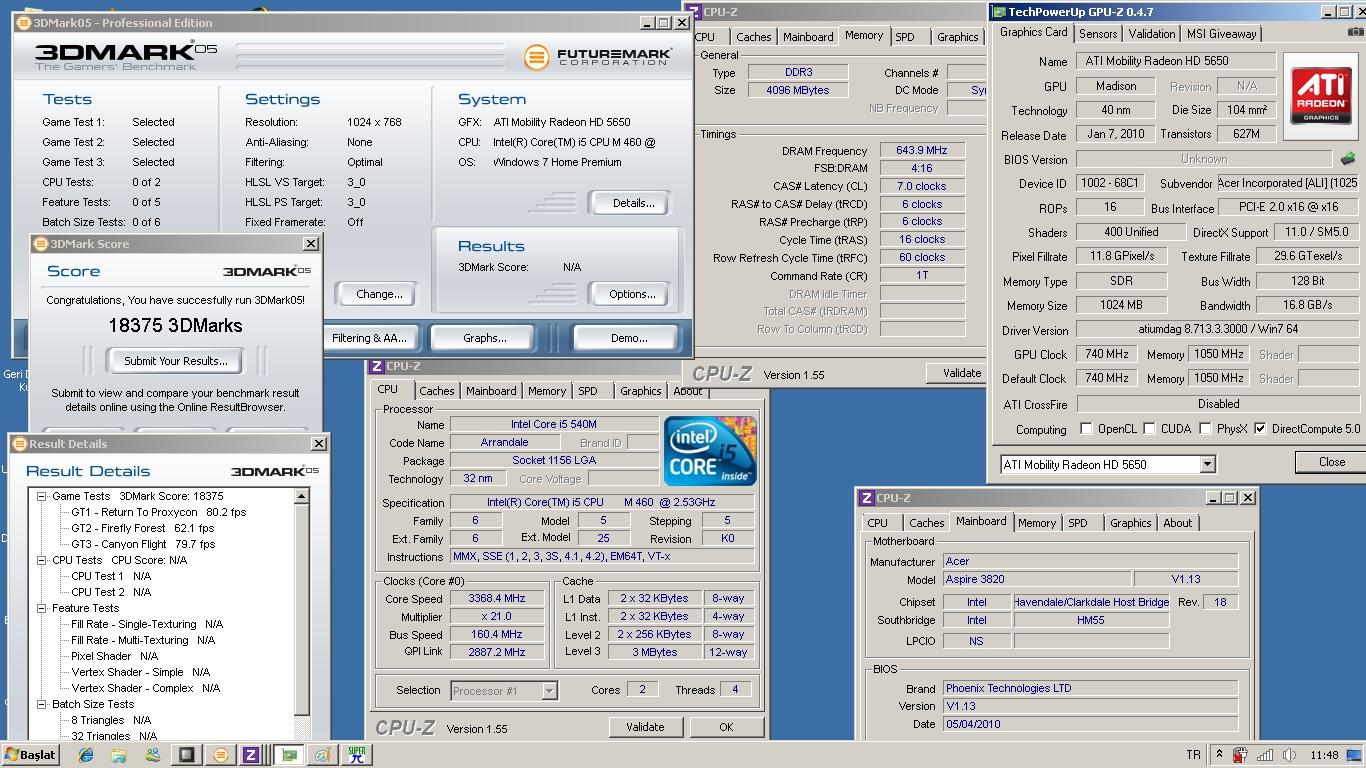Open Caches tab in CPU-Z CPU window

tap(437, 391)
